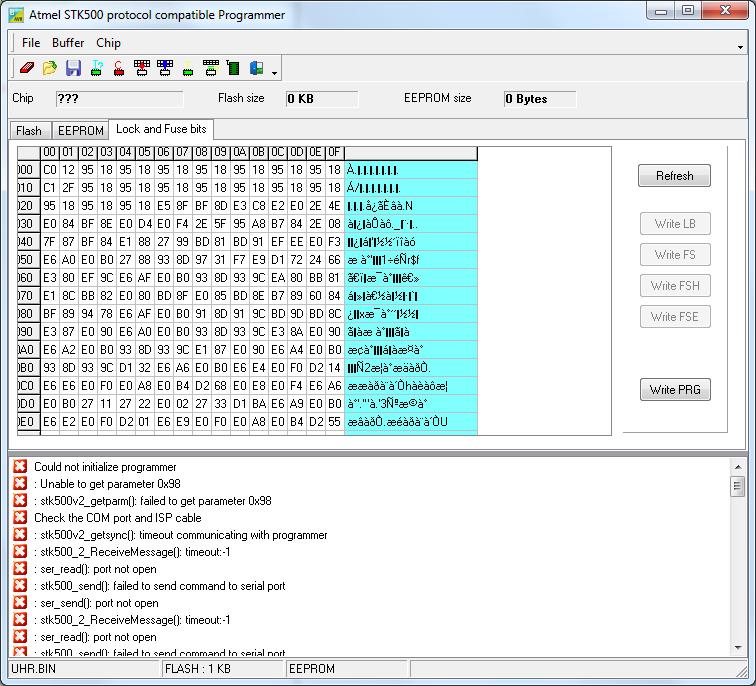The height and width of the screenshot is (686, 756).
Task: Click error icon beside 'Unable to get parameter 0x98'
Action: pos(20,483)
